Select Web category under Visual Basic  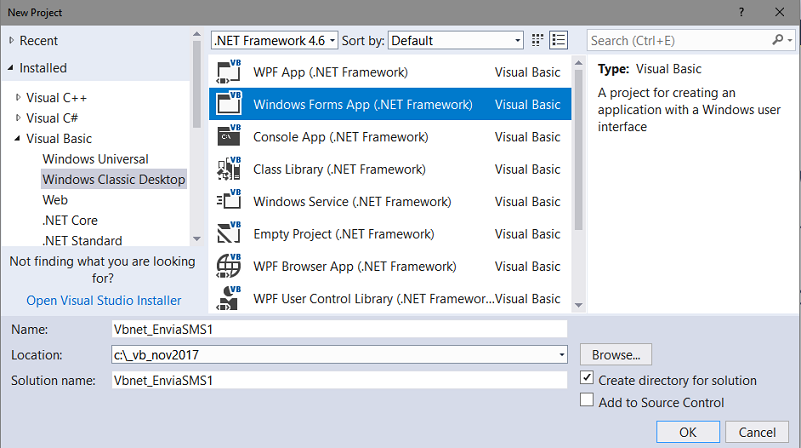(x=55, y=200)
